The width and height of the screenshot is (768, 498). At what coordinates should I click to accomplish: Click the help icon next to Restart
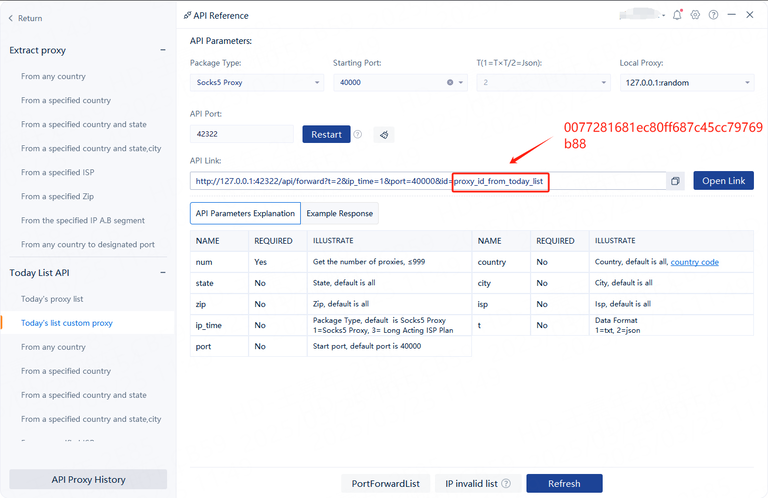pos(357,134)
